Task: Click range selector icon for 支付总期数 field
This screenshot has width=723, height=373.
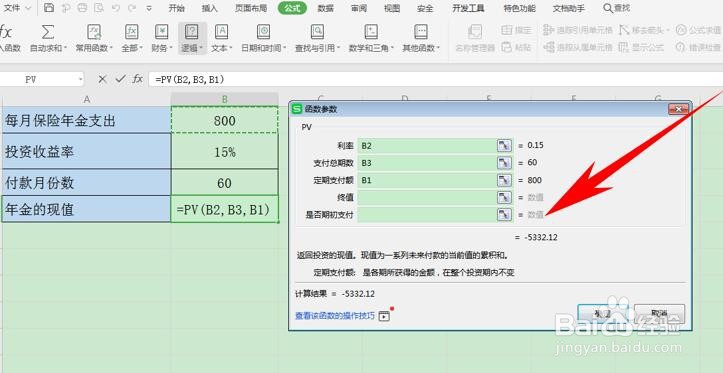Action: point(504,163)
